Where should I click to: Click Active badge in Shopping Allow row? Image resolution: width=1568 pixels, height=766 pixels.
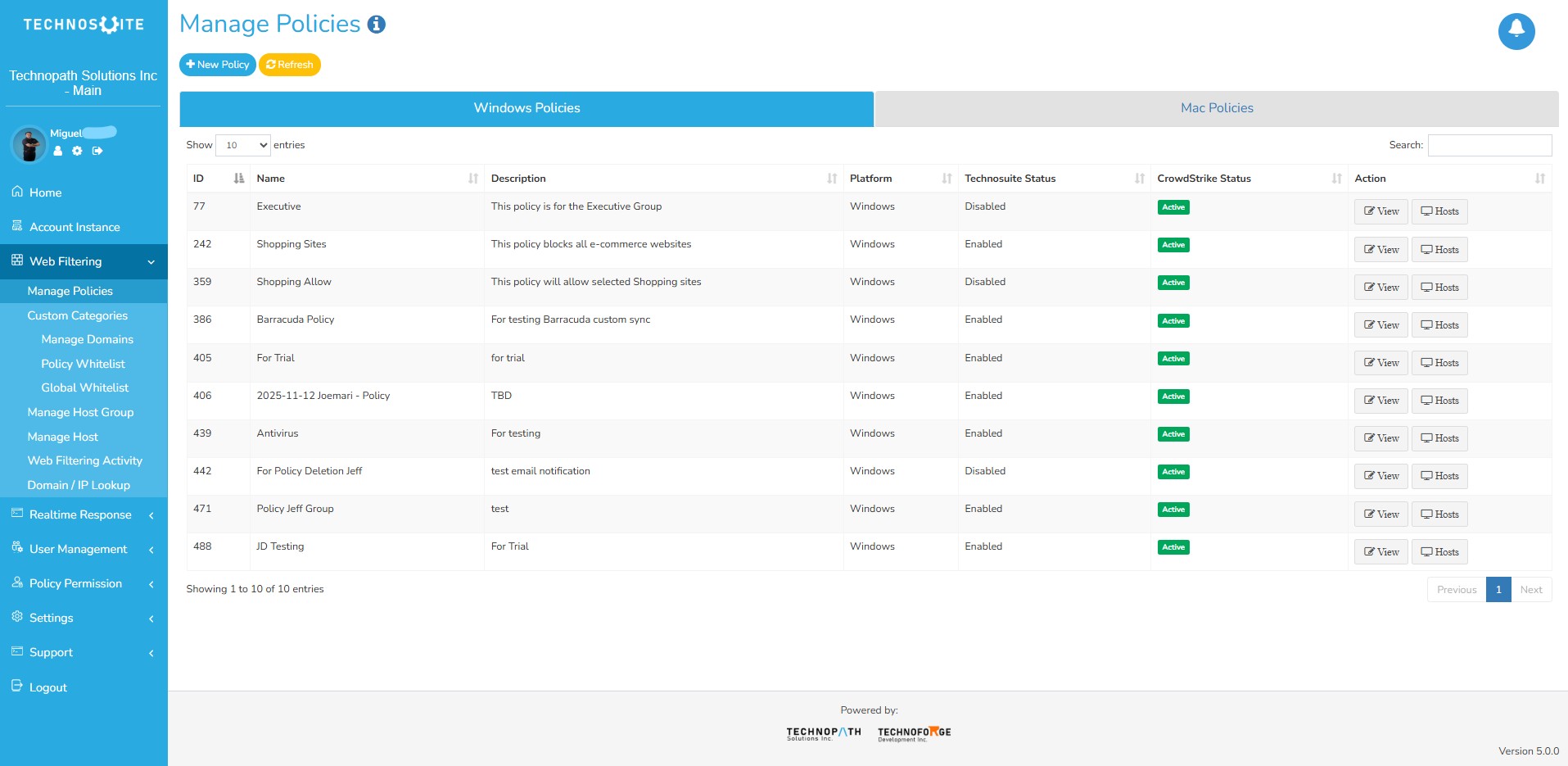1173,283
